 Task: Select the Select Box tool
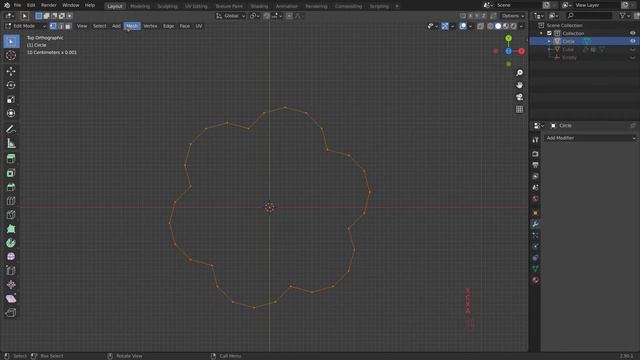click(11, 42)
